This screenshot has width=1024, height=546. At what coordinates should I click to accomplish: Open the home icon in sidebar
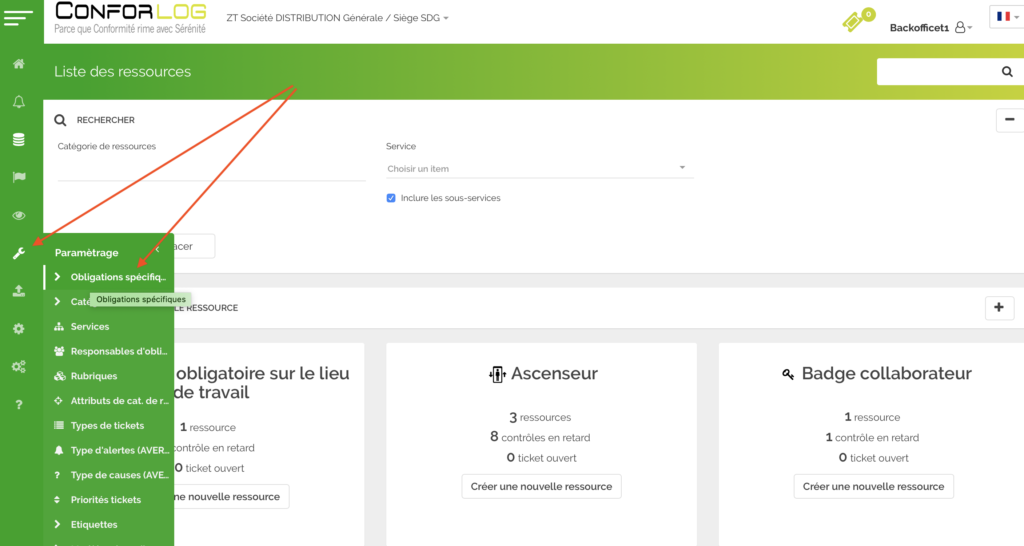tap(18, 64)
